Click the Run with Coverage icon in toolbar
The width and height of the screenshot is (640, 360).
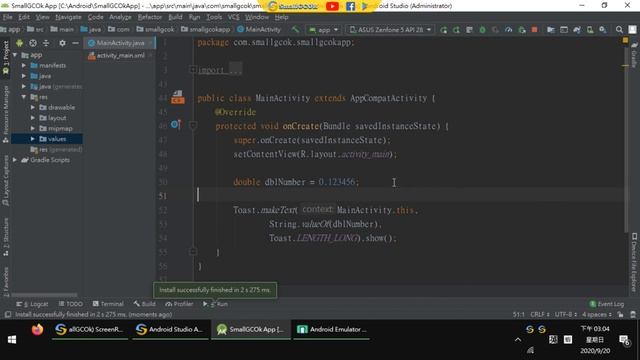495,30
